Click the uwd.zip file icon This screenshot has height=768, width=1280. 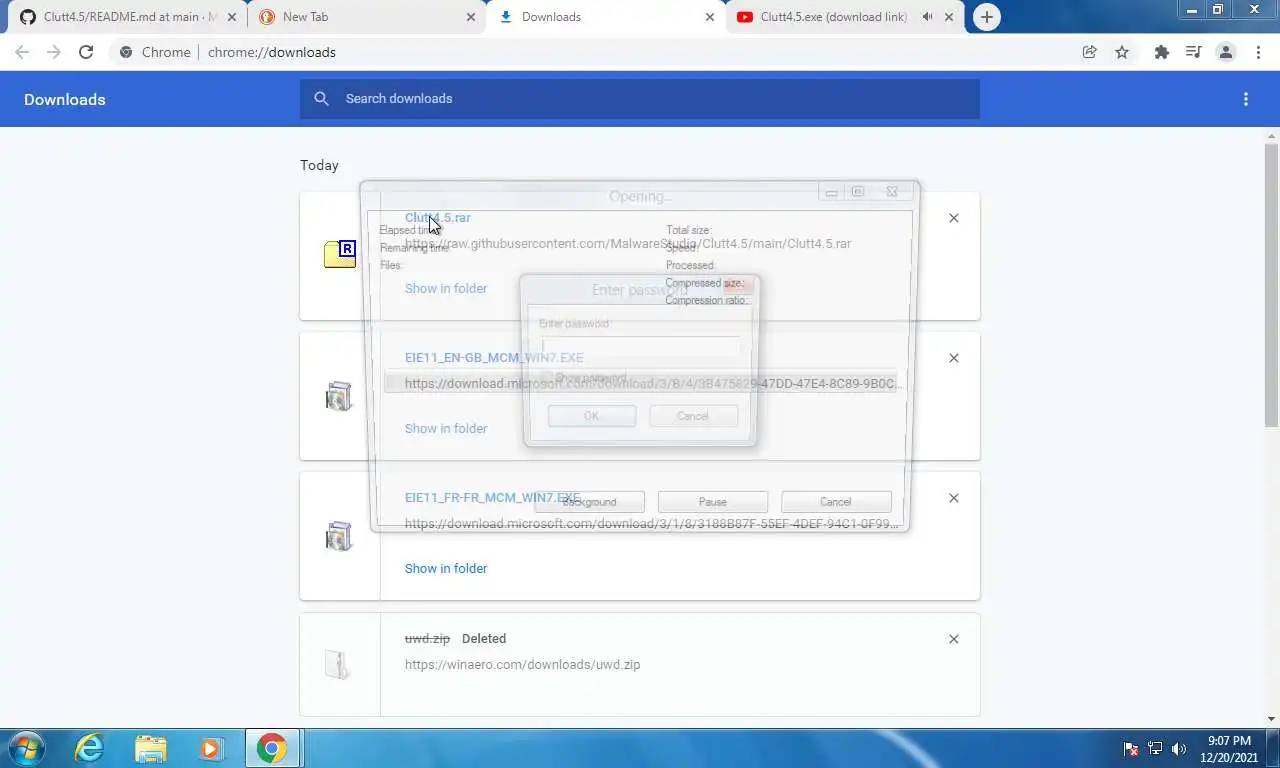click(338, 664)
